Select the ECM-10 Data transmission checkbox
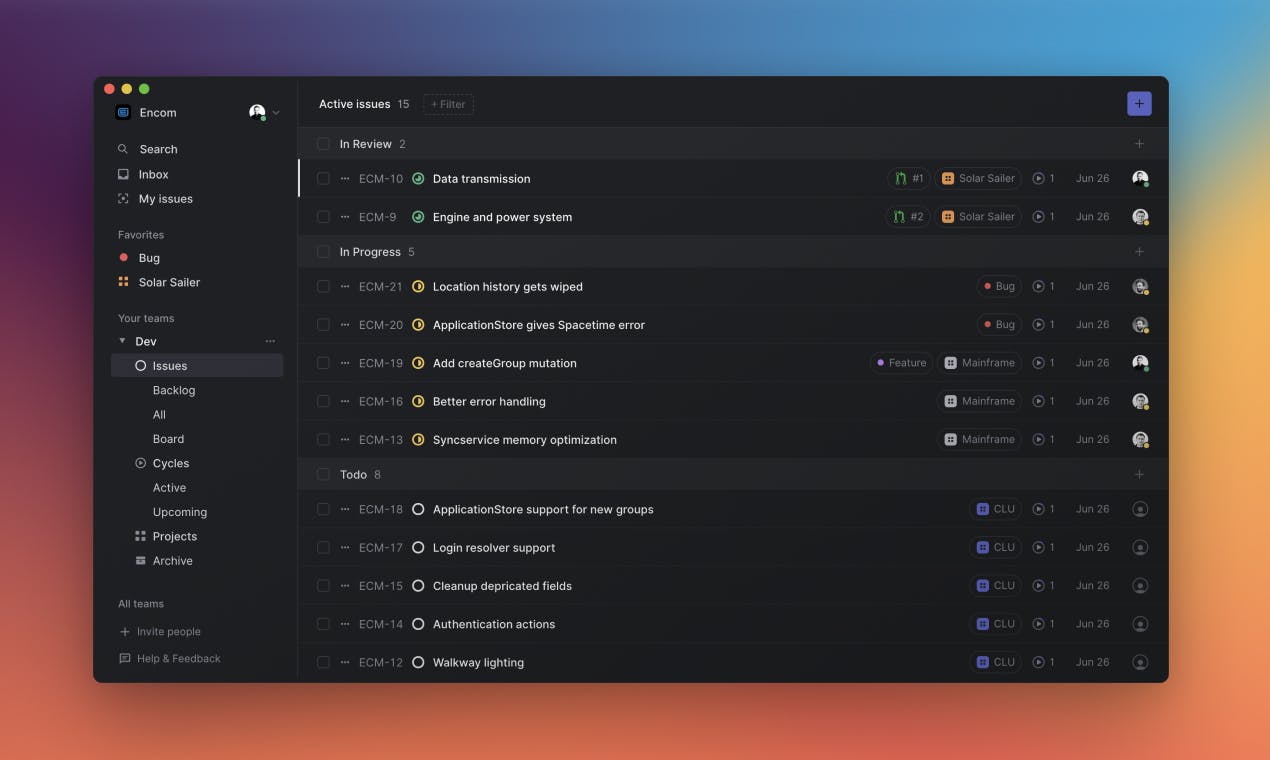Screen dimensions: 1270x760 point(323,179)
